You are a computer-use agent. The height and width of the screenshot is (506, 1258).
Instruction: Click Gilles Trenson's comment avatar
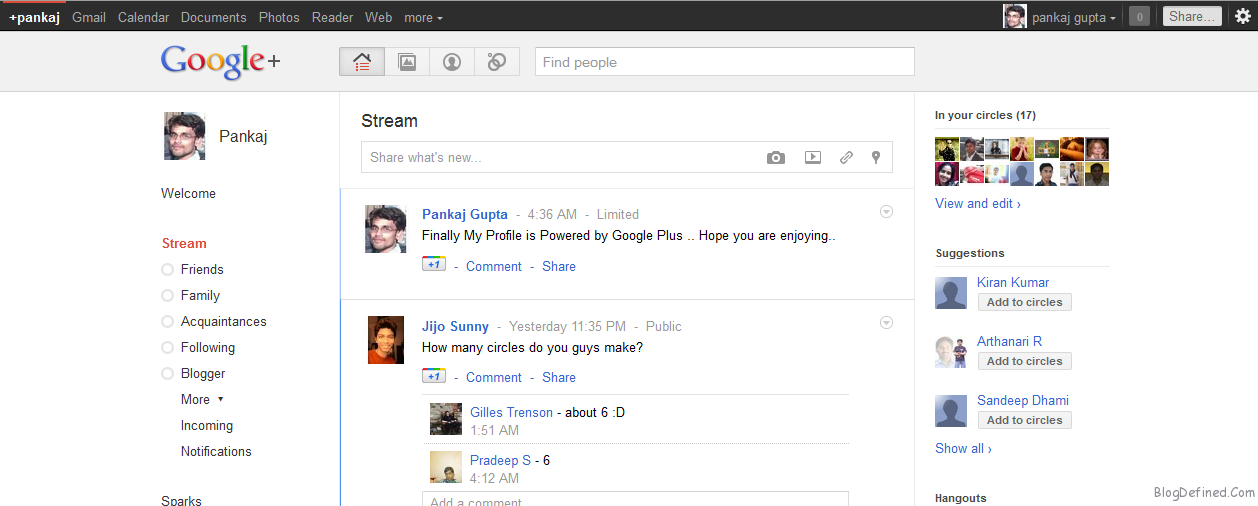coord(446,419)
